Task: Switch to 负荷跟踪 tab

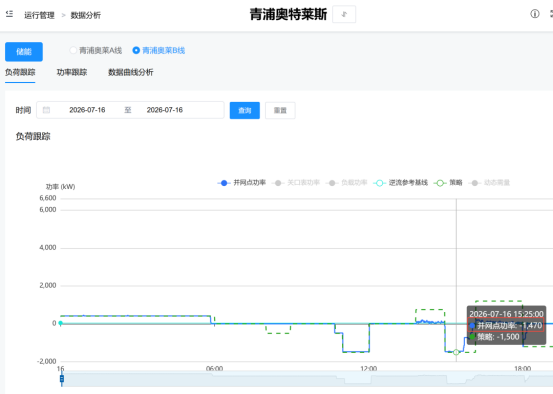Action: coord(20,72)
